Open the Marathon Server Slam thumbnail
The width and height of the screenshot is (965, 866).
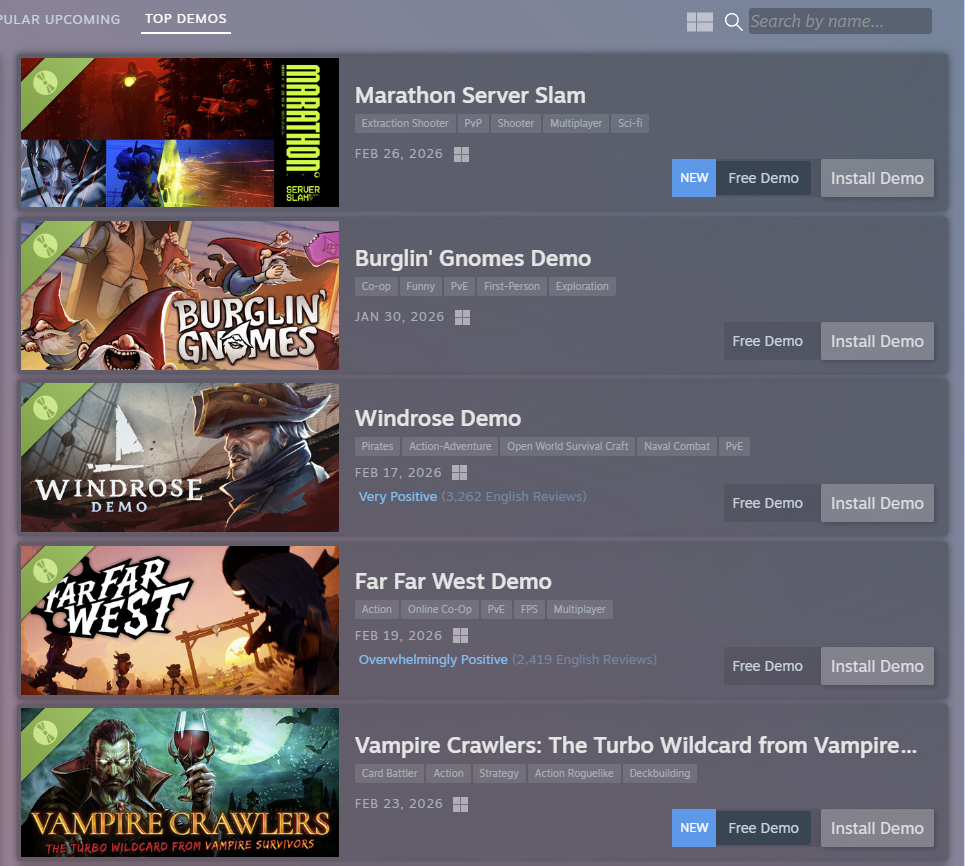click(180, 132)
